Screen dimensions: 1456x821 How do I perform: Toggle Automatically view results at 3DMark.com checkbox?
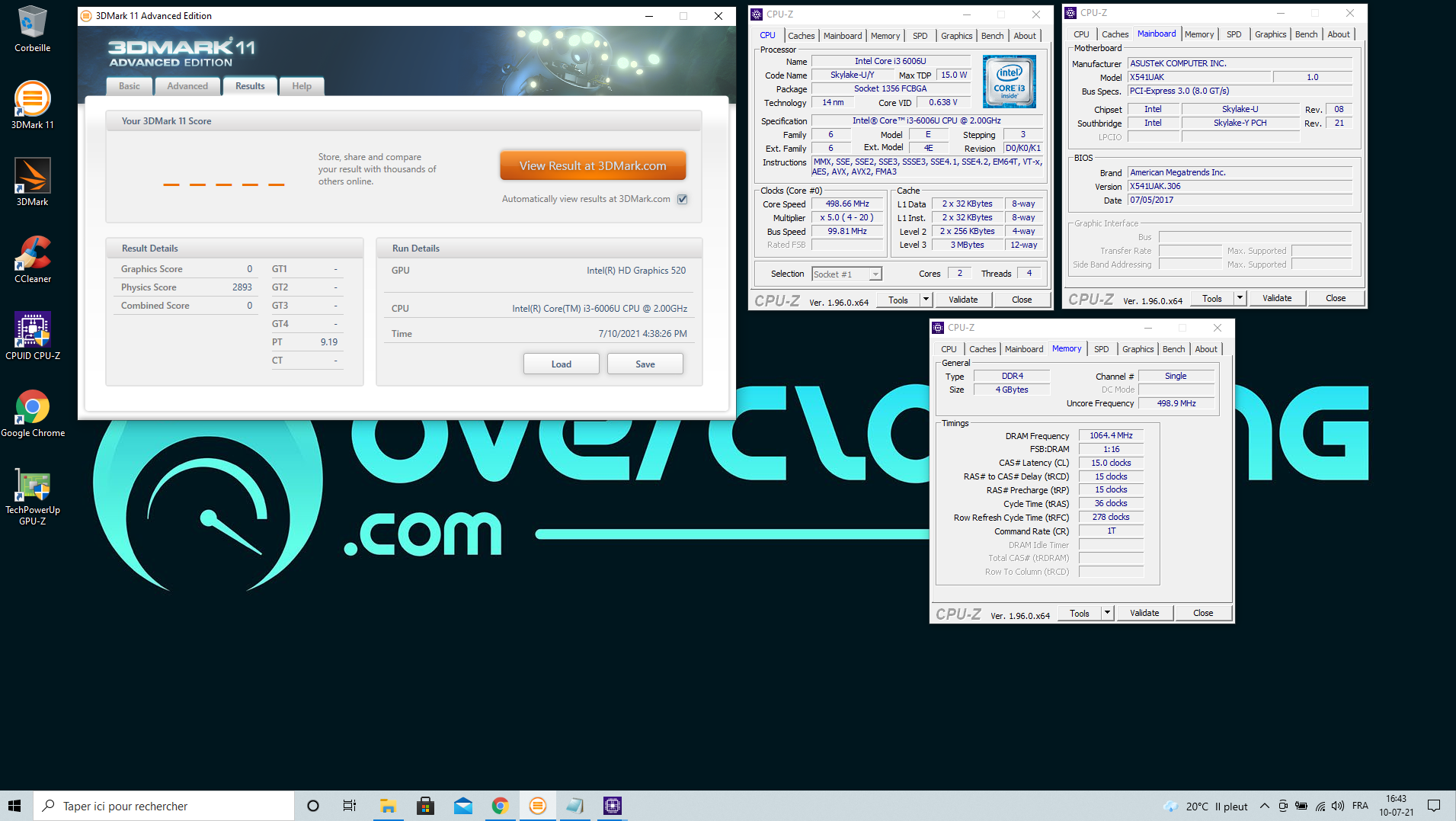pyautogui.click(x=683, y=199)
